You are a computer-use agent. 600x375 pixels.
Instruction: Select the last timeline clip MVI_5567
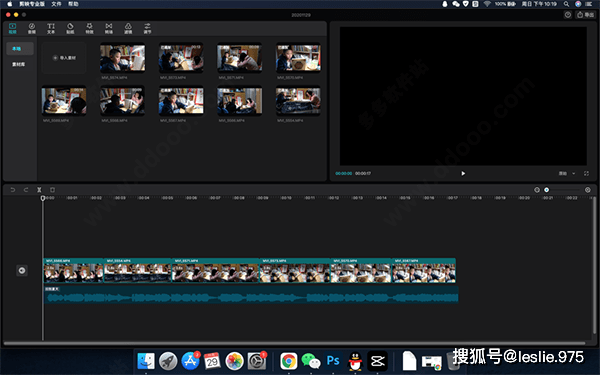click(424, 271)
